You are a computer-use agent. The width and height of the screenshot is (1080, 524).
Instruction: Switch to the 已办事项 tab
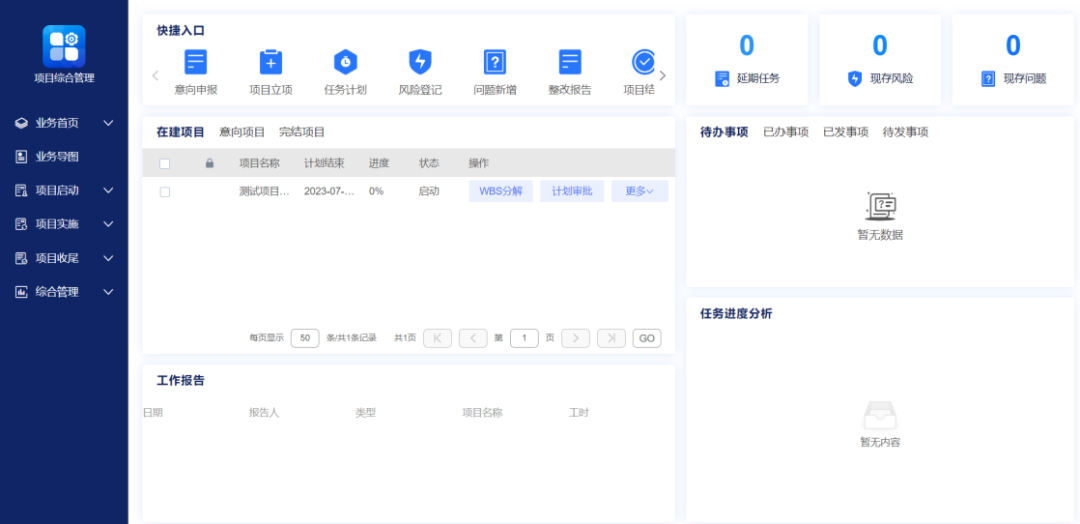click(x=786, y=132)
